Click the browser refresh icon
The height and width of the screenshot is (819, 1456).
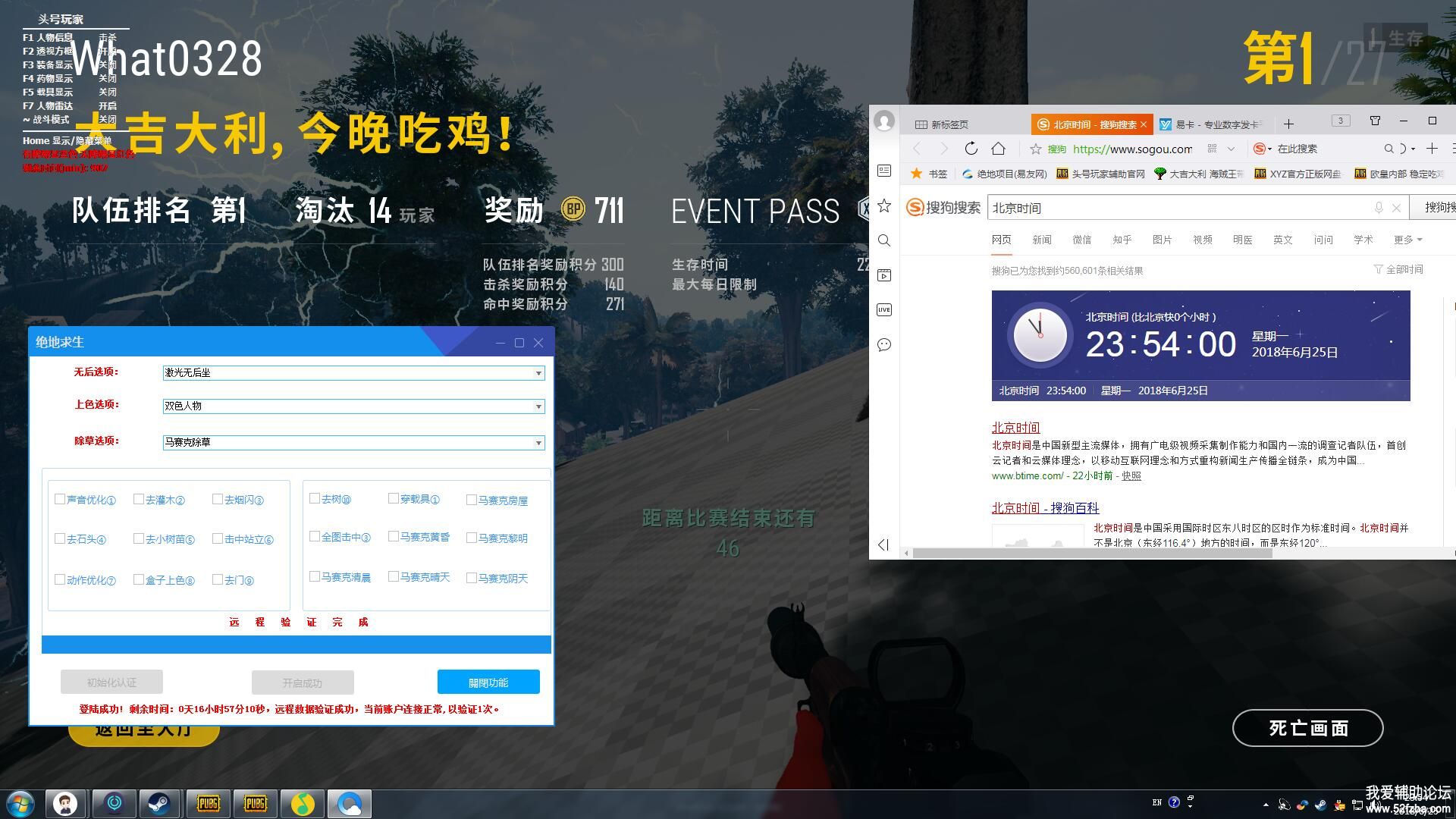(971, 149)
